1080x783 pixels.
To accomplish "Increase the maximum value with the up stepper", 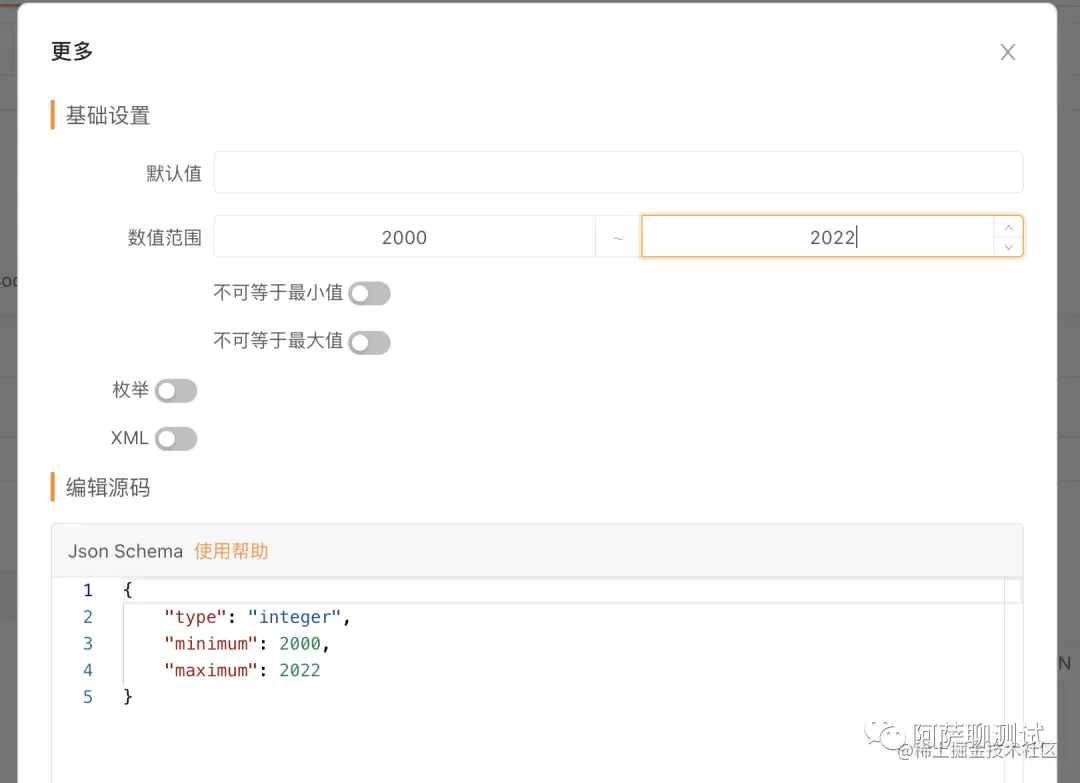I will 1008,227.
